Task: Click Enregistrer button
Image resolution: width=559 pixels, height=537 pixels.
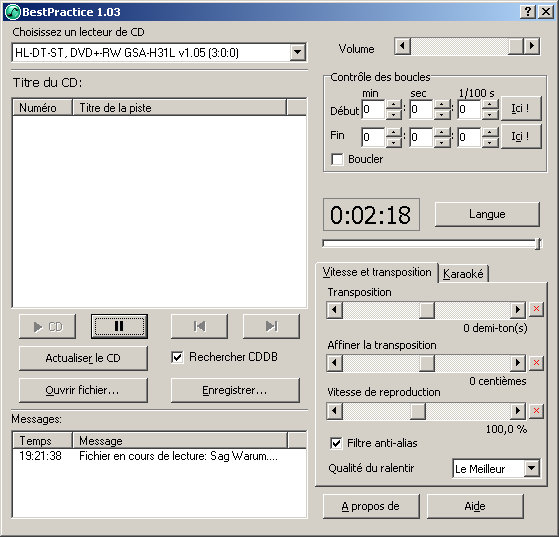Action: coord(235,390)
